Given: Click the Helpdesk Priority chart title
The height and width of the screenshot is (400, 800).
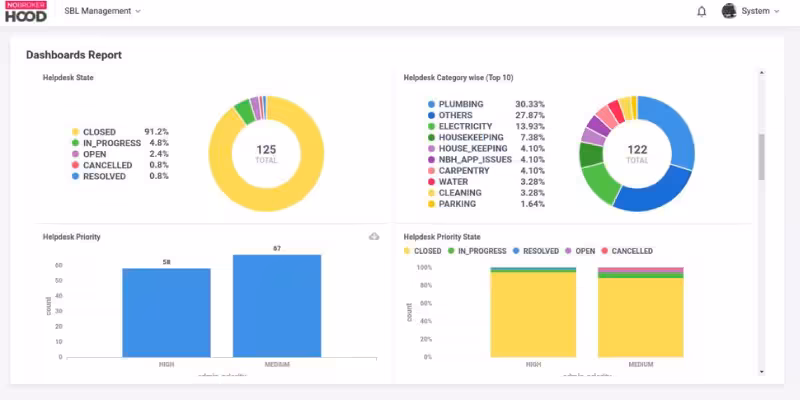Looking at the screenshot, I should (71, 237).
